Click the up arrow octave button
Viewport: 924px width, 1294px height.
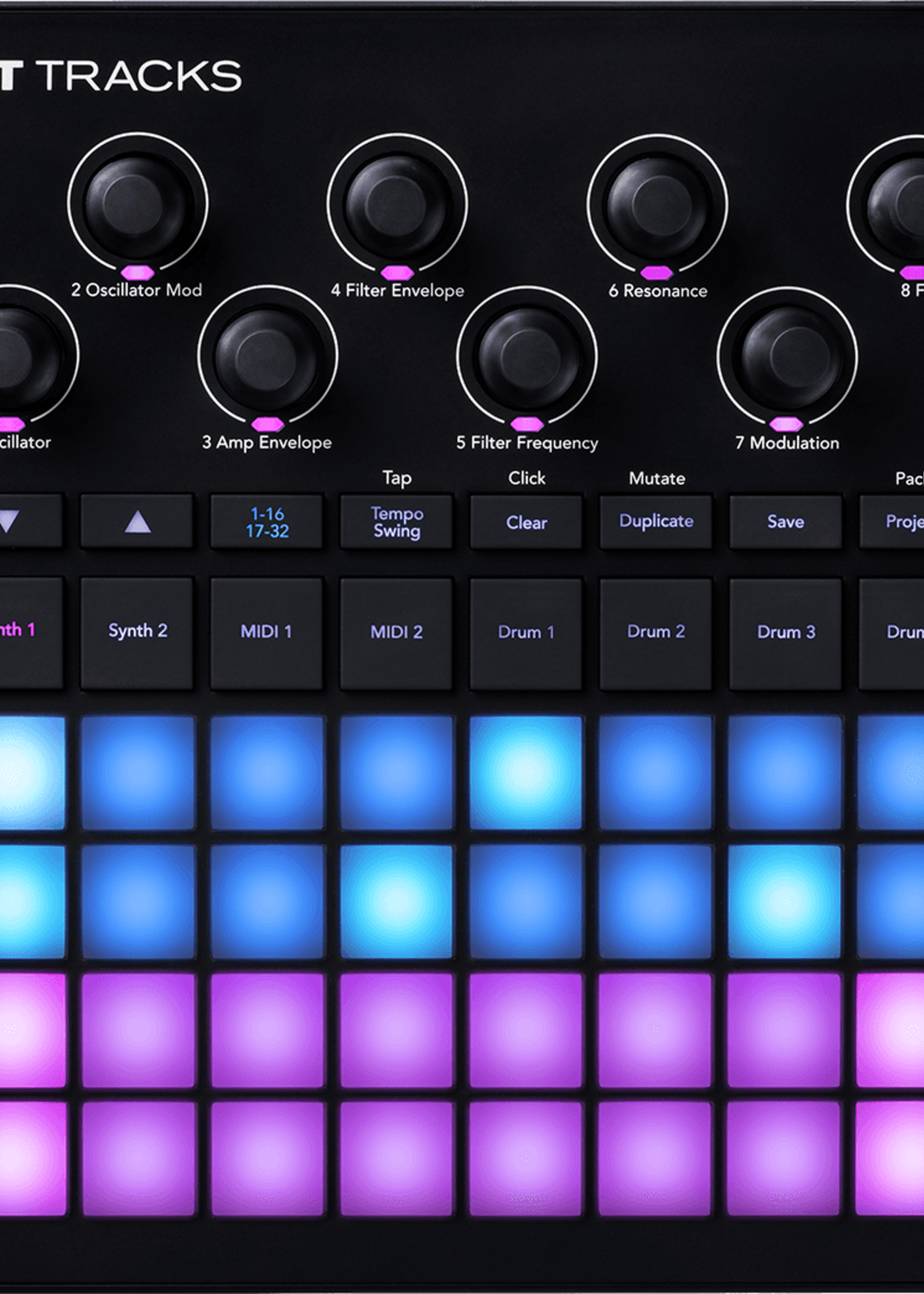pos(137,521)
